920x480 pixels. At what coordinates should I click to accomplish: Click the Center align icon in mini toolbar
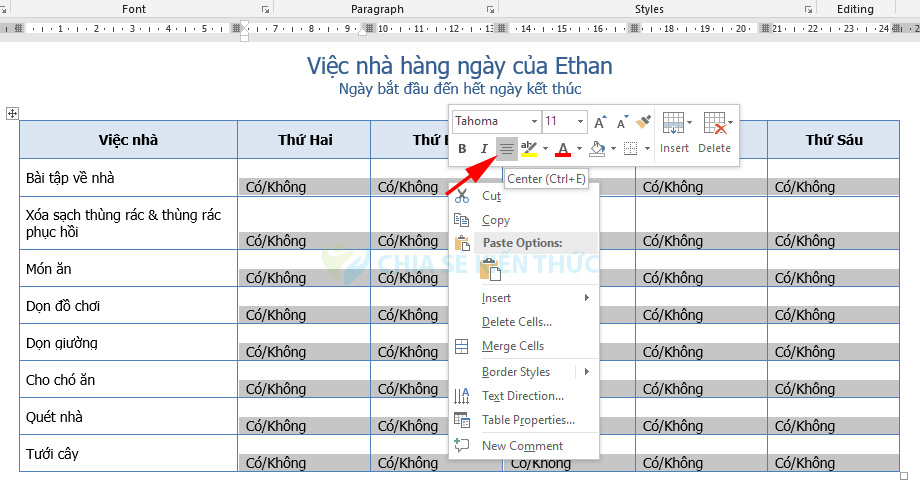click(507, 149)
